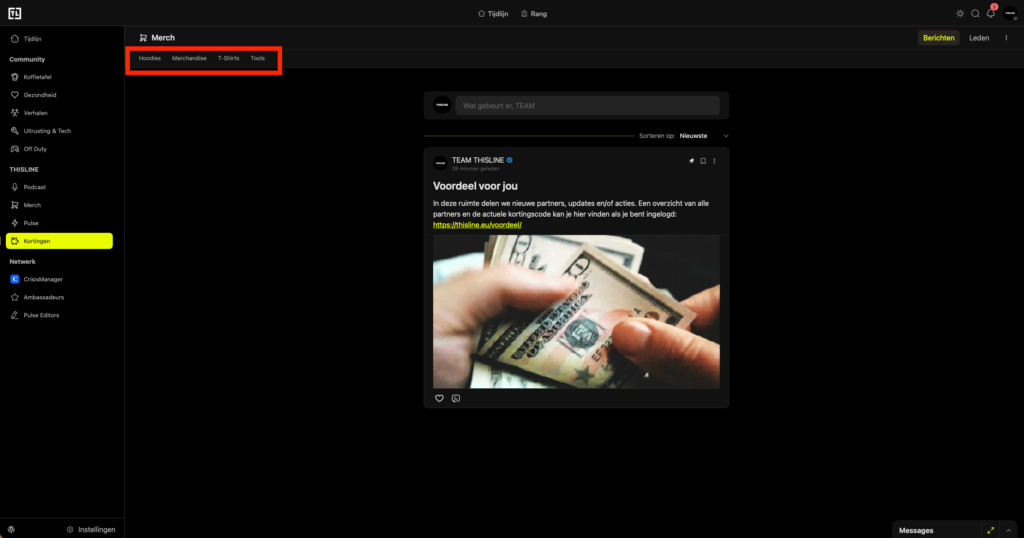
Task: Open the Merch header three-dot menu
Action: click(x=1006, y=38)
